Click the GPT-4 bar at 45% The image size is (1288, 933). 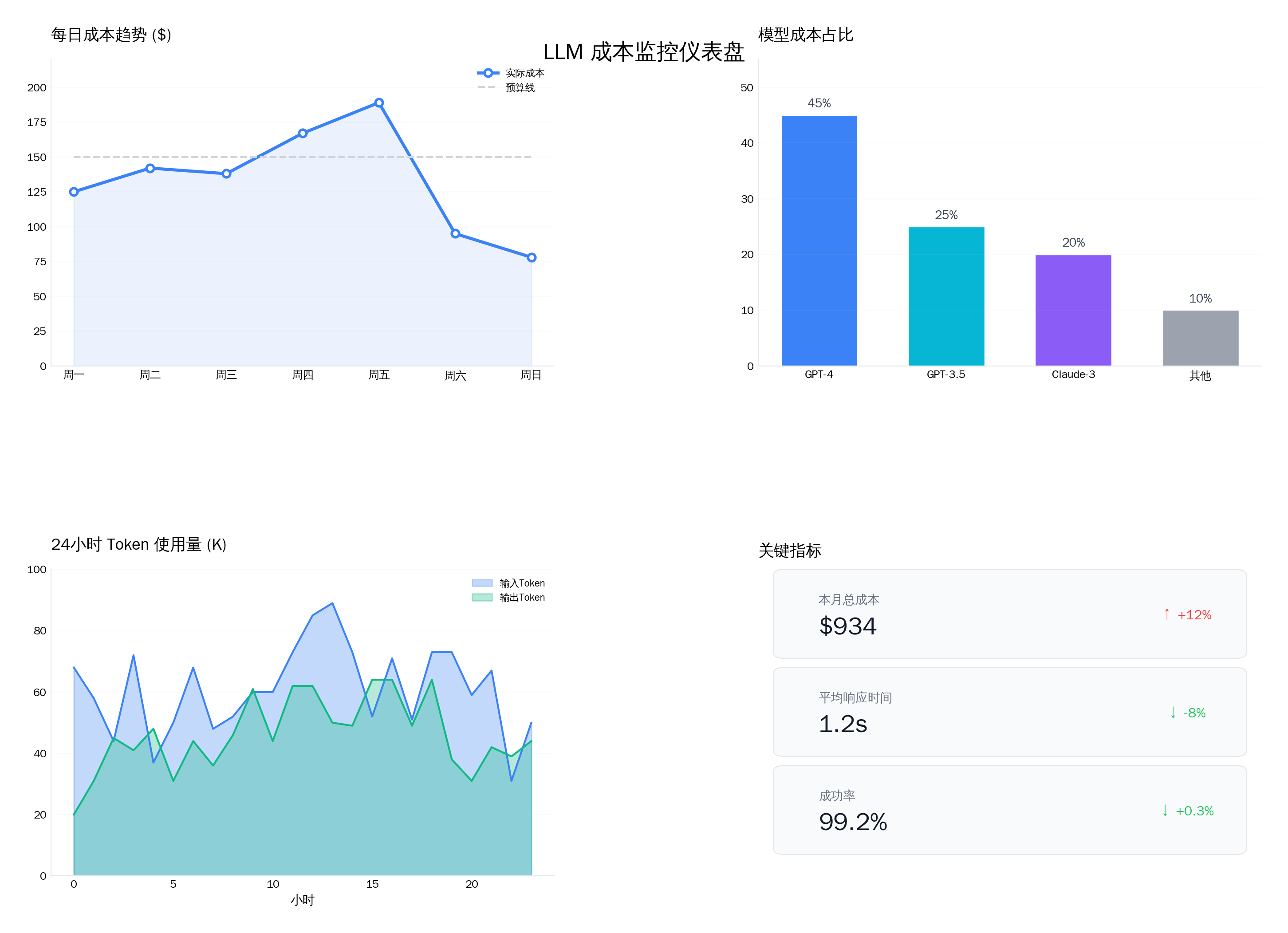(819, 241)
